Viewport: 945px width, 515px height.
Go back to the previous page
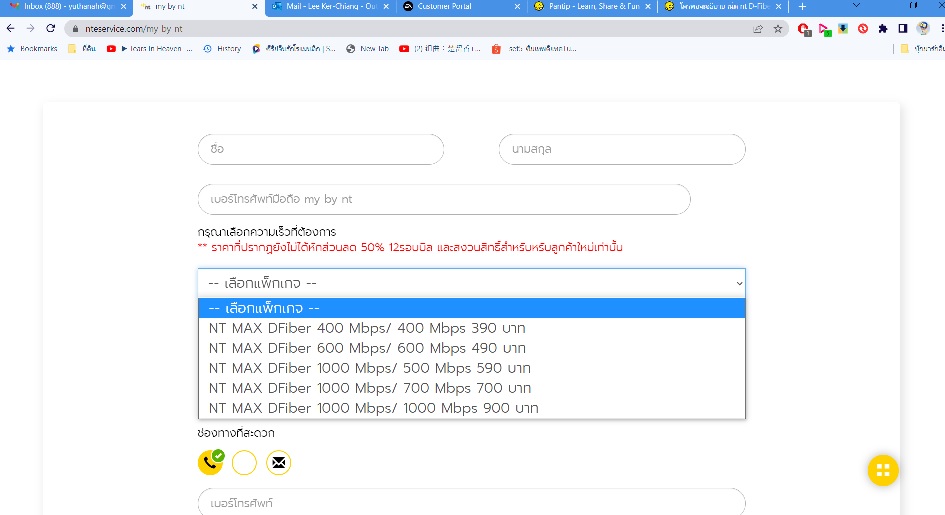pyautogui.click(x=10, y=28)
